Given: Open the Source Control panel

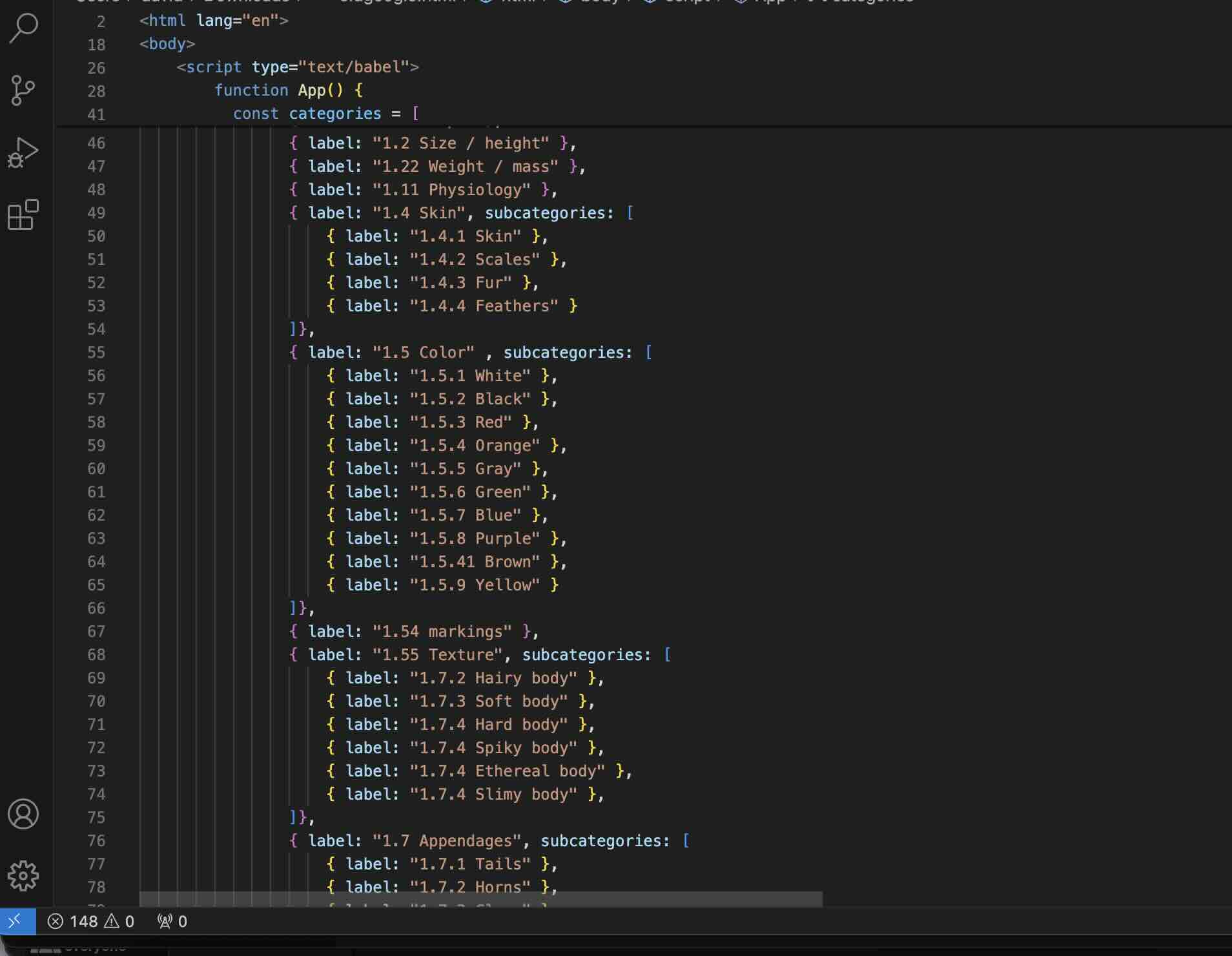Looking at the screenshot, I should click(24, 90).
